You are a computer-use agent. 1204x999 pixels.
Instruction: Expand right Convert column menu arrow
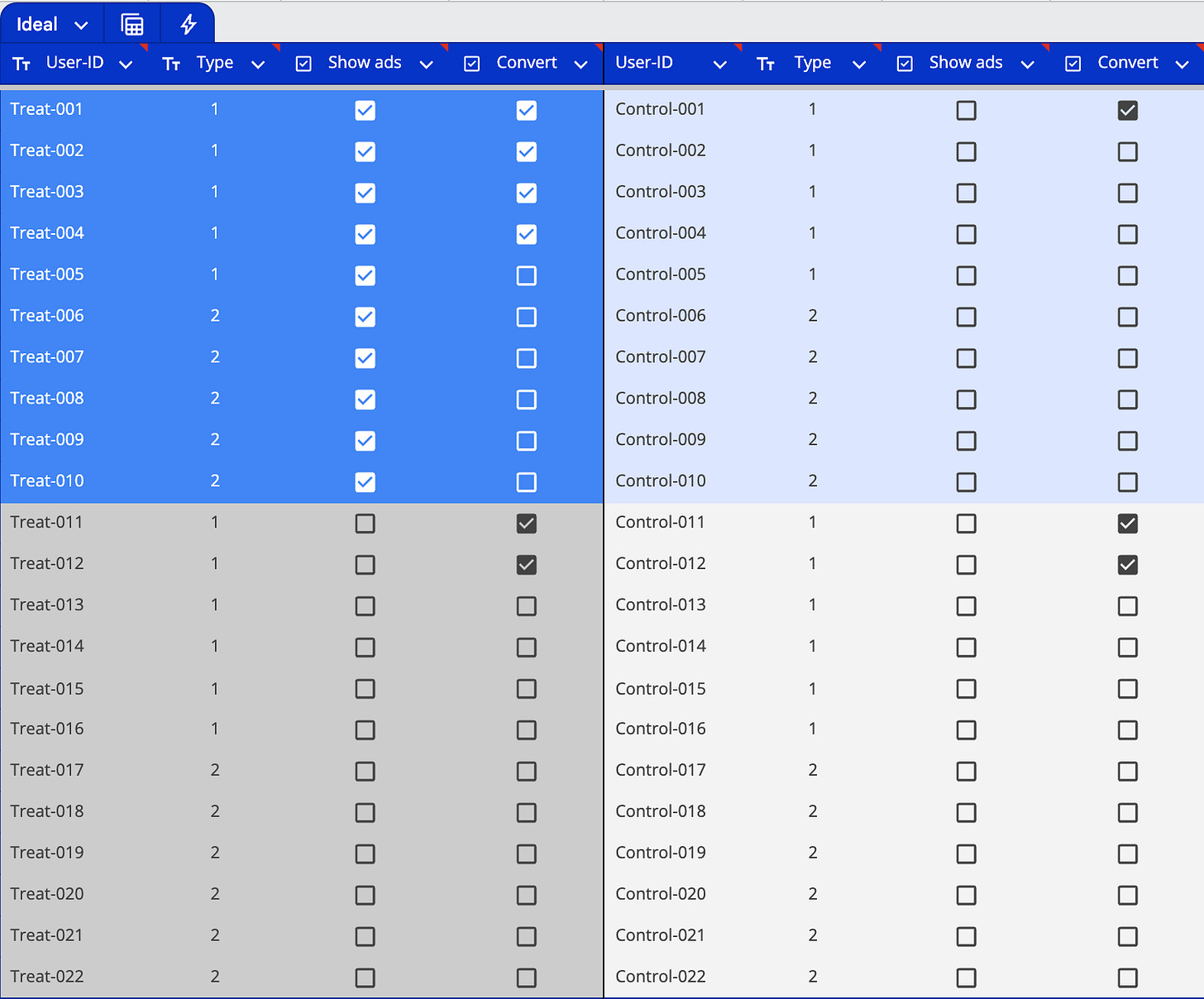pos(1182,65)
